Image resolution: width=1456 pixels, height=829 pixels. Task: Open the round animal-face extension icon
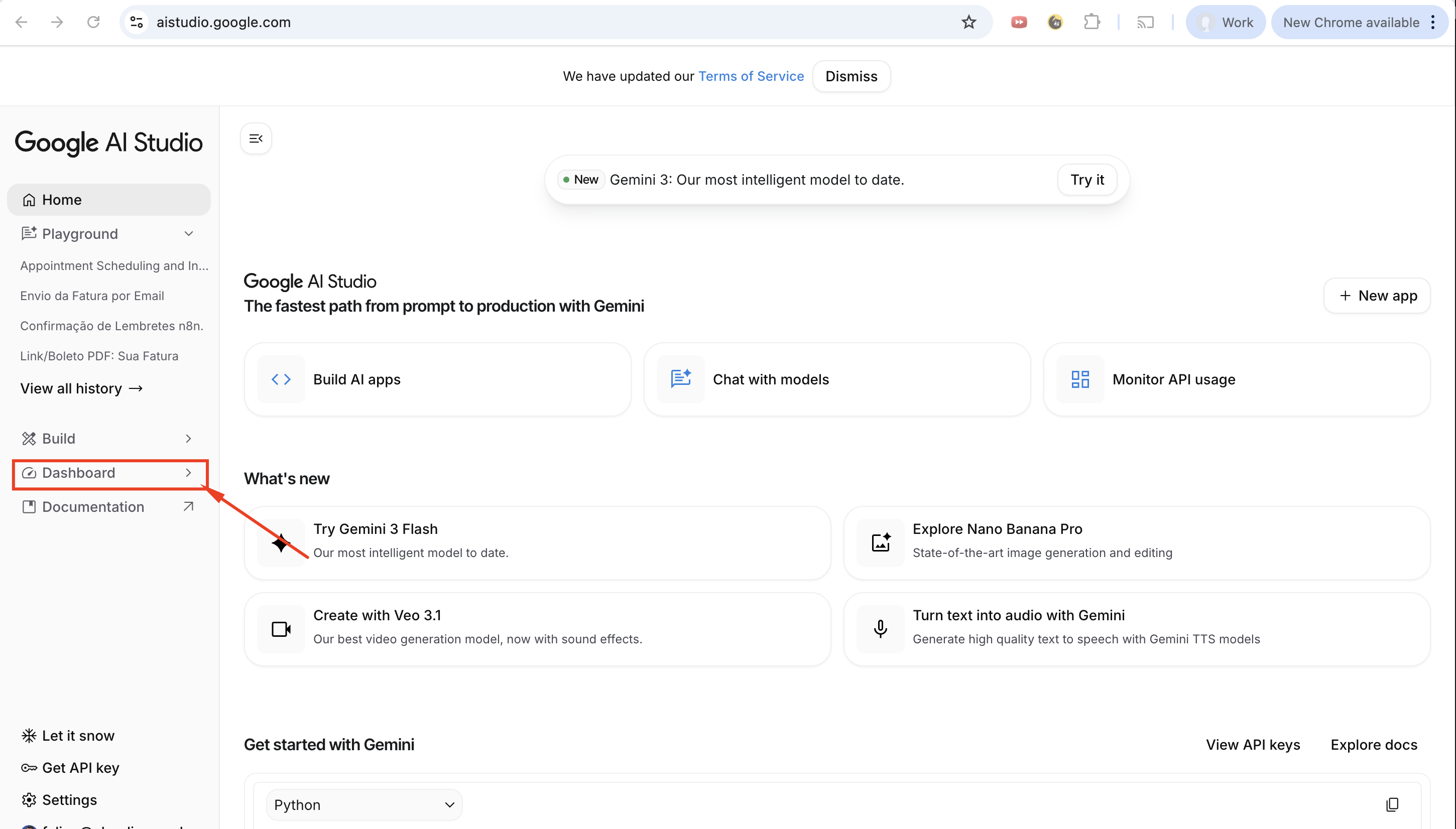pos(1055,22)
